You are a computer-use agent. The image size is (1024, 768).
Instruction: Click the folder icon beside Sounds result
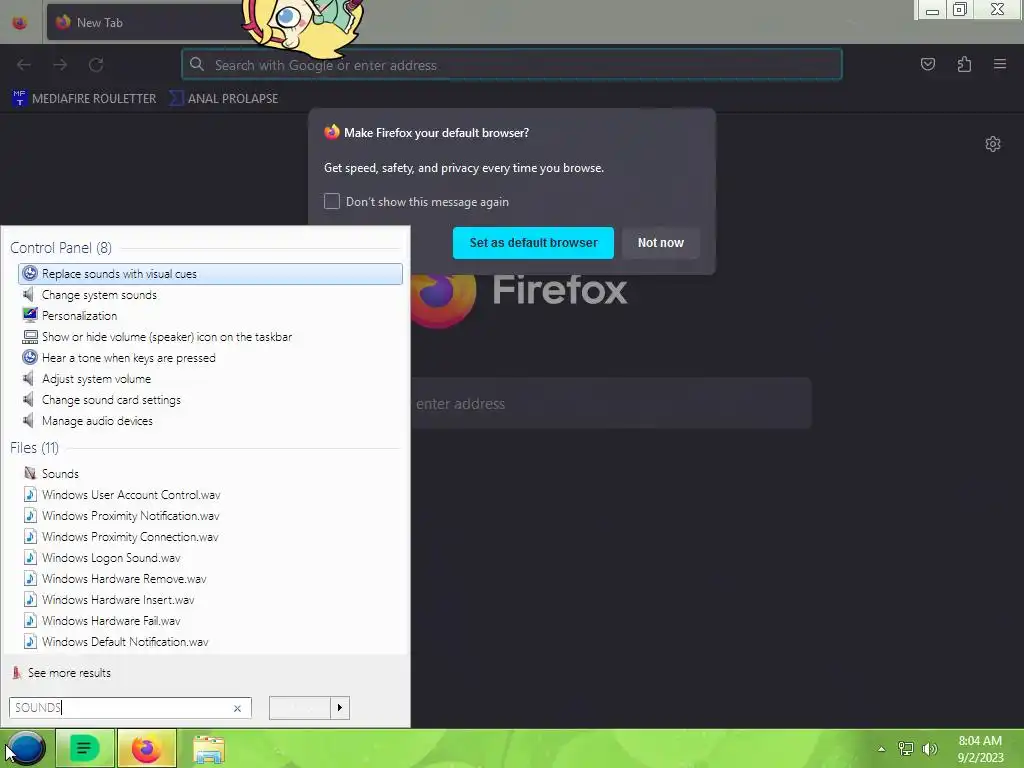click(x=30, y=473)
